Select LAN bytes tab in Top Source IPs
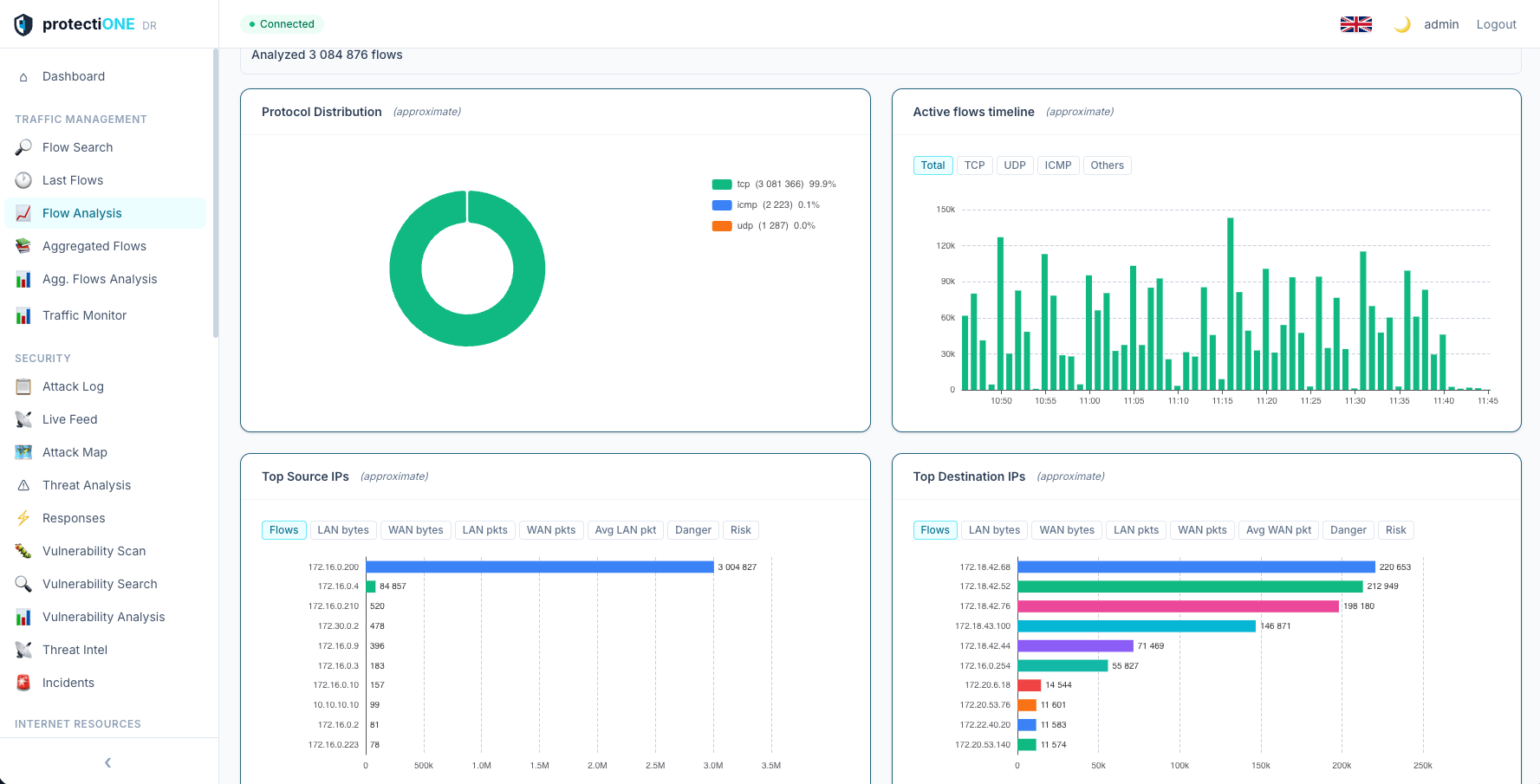Screen dimensions: 1540x784 [x=343, y=530]
